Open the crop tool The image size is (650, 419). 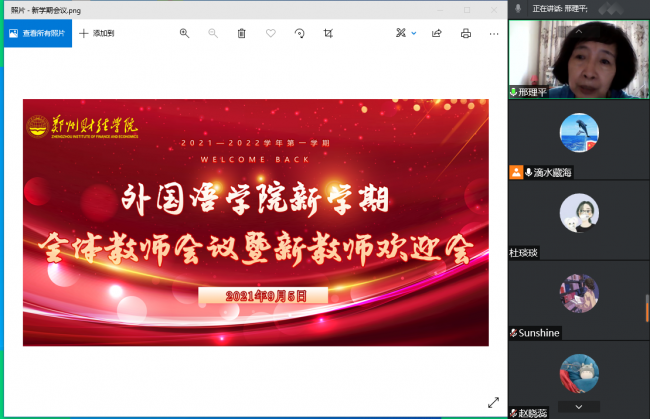[x=328, y=33]
